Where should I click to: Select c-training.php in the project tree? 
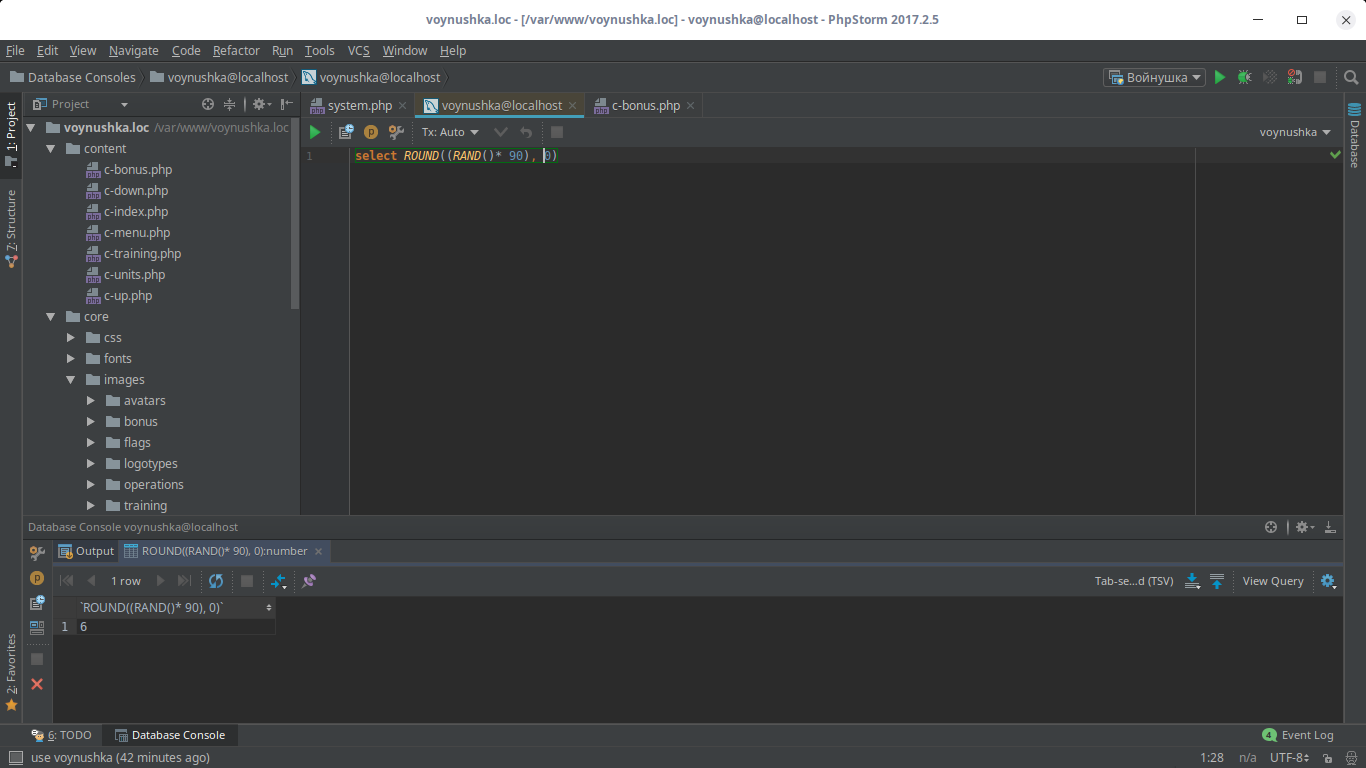pyautogui.click(x=142, y=254)
